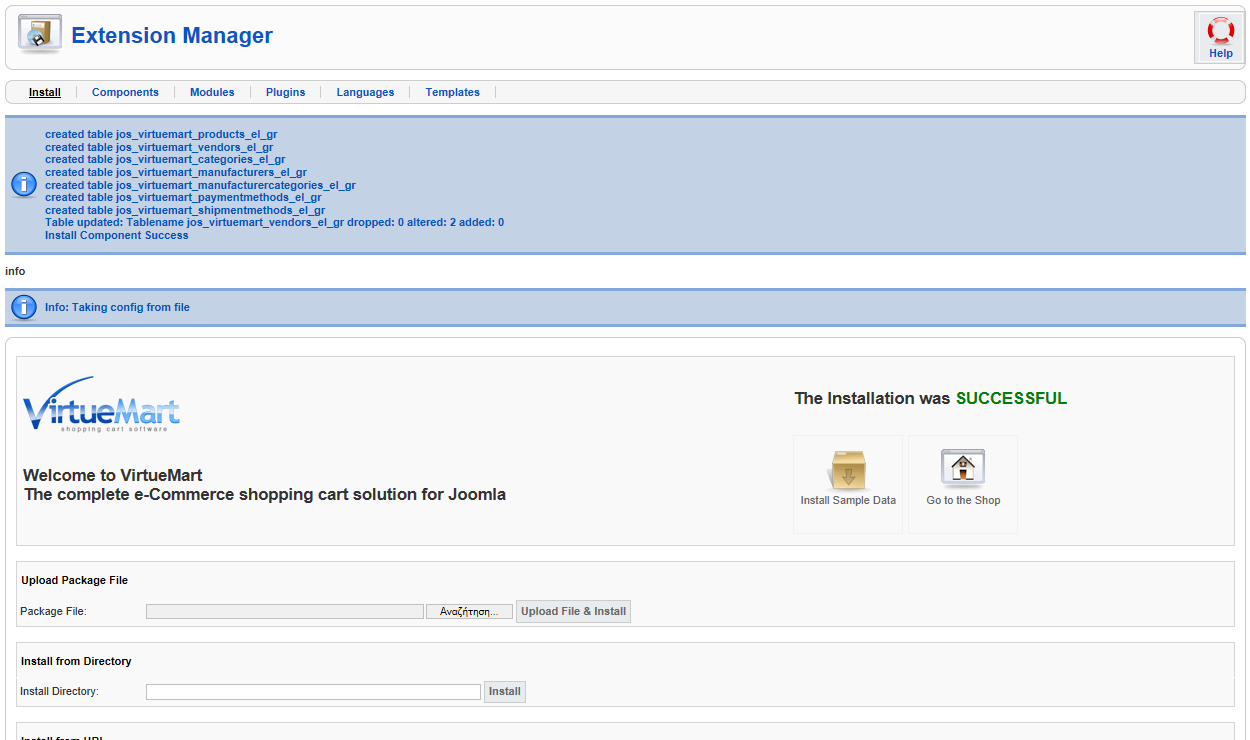Click the Upload File & Install button

[x=574, y=611]
